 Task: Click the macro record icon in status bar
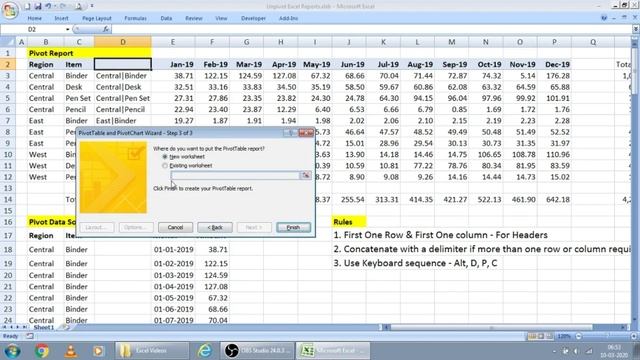(x=30, y=336)
